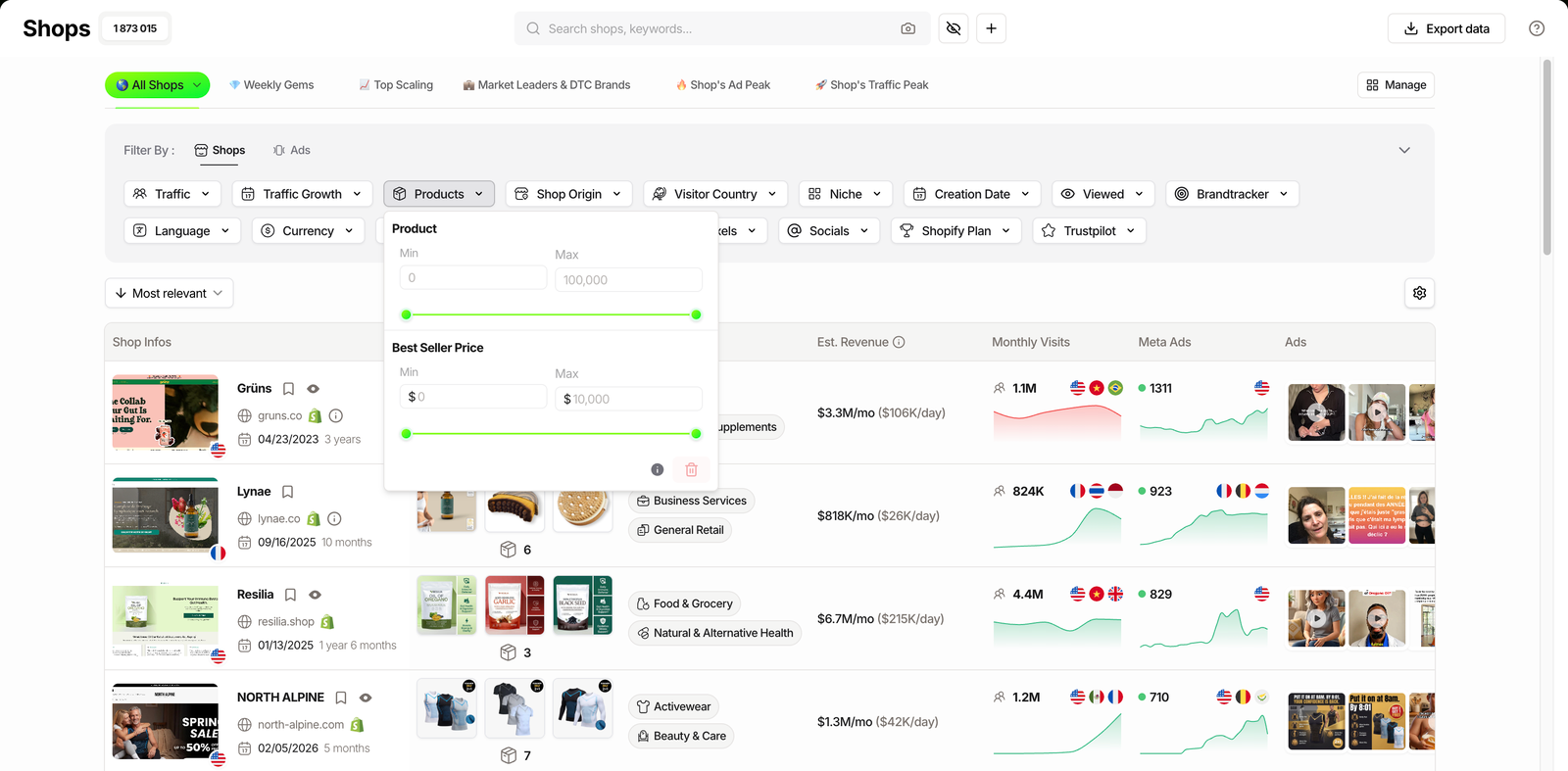Image resolution: width=1568 pixels, height=771 pixels.
Task: Open Shop's Ad Peak tab
Action: click(x=723, y=85)
